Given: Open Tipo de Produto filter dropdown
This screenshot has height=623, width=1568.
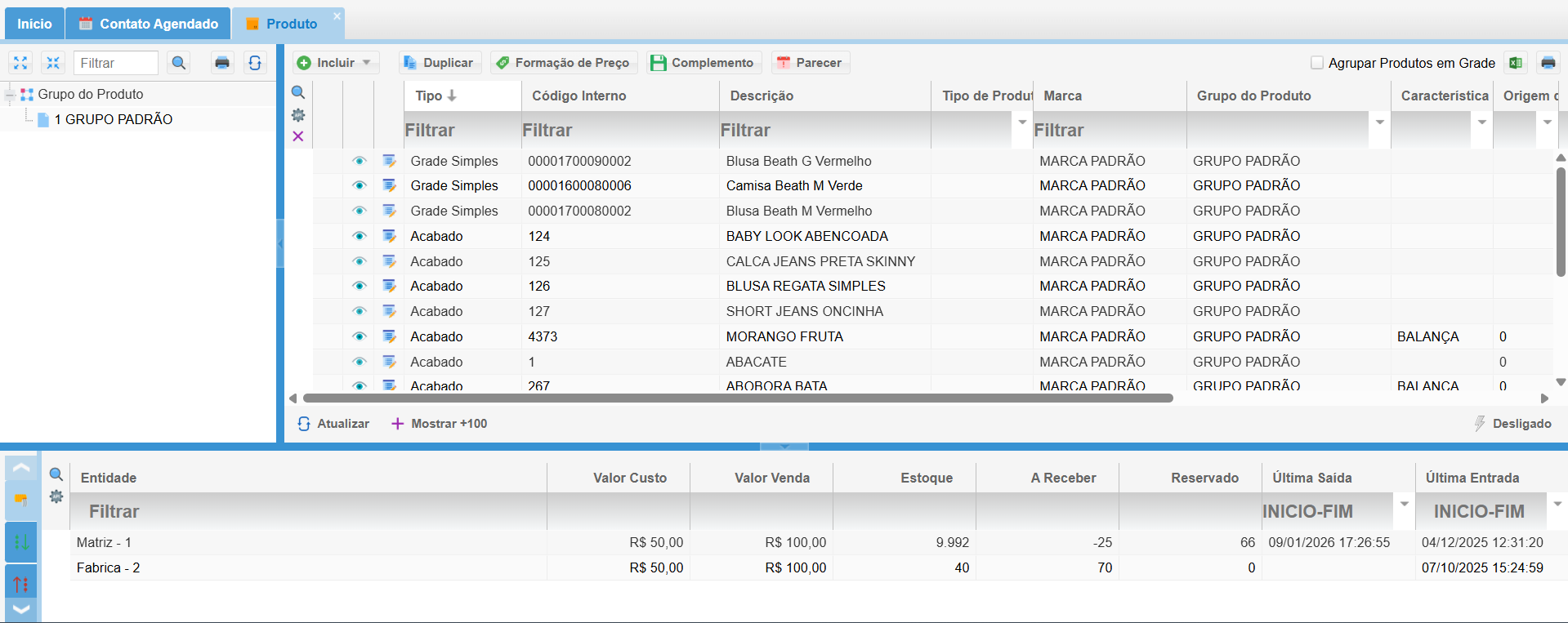Looking at the screenshot, I should [x=1022, y=122].
